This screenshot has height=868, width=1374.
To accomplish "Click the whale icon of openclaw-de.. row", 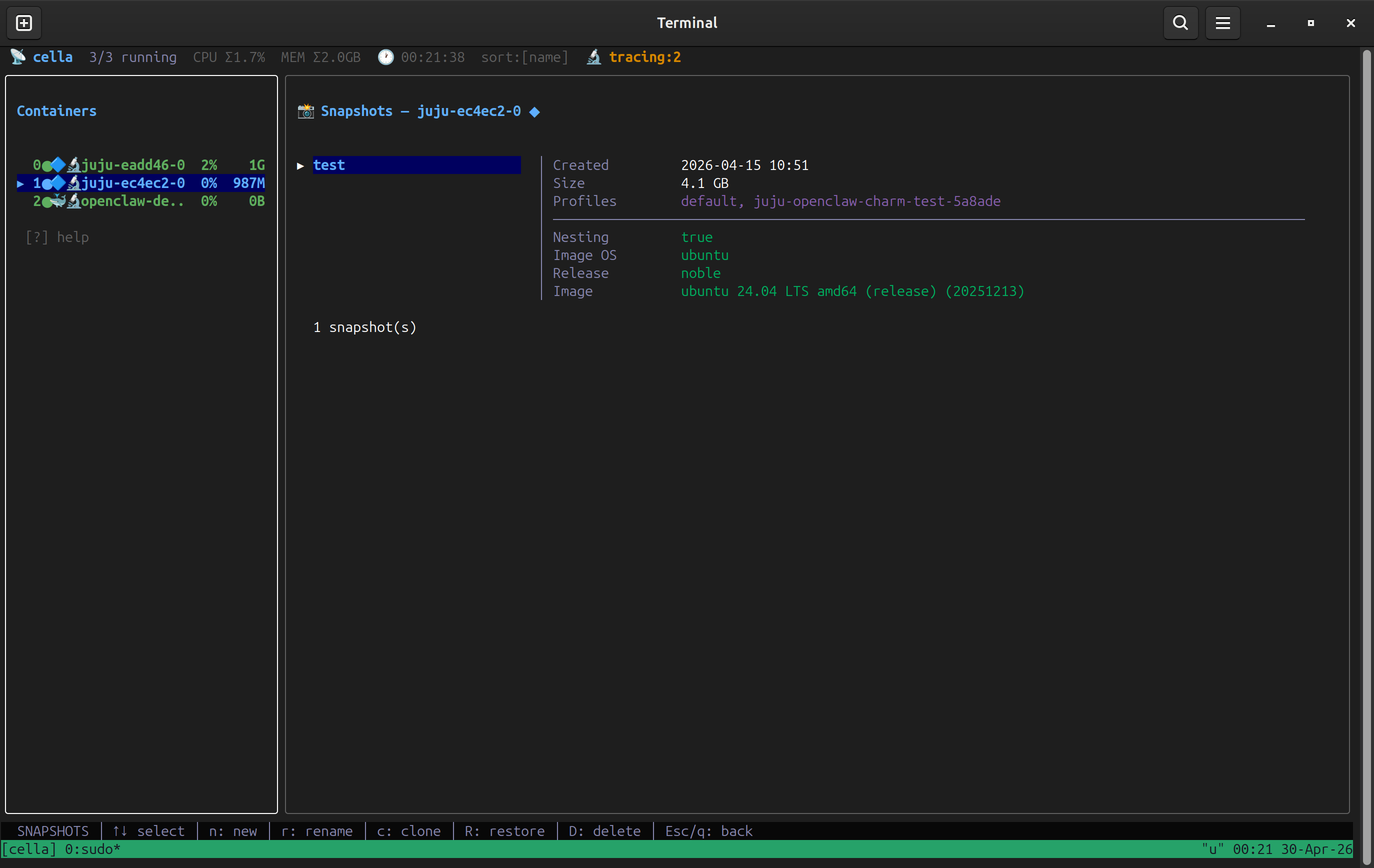I will (x=59, y=201).
